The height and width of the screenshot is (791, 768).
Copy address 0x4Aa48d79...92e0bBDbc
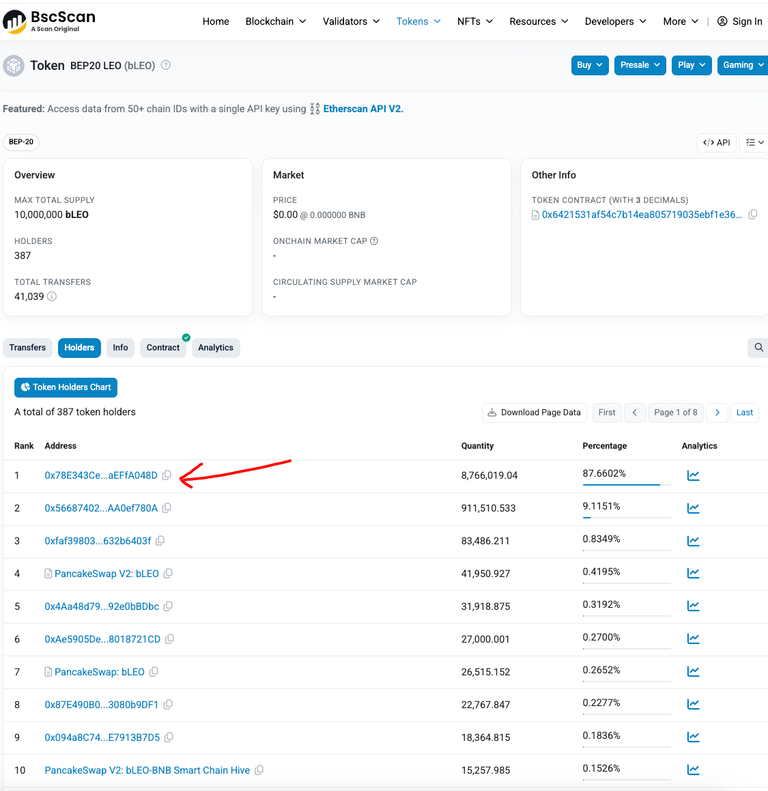(168, 606)
